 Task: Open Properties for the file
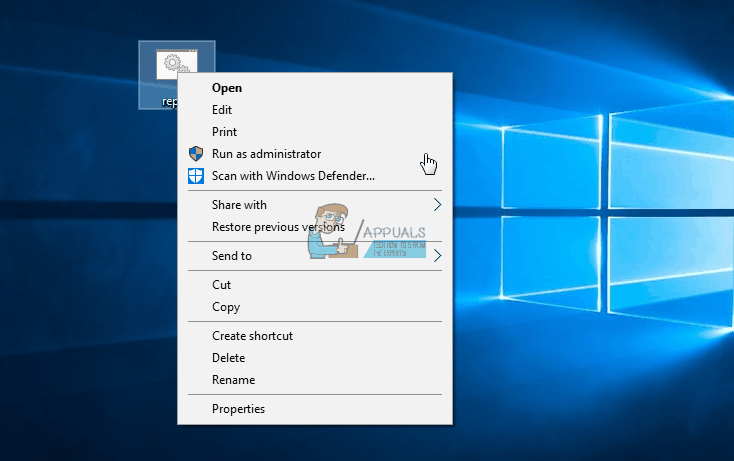[238, 409]
